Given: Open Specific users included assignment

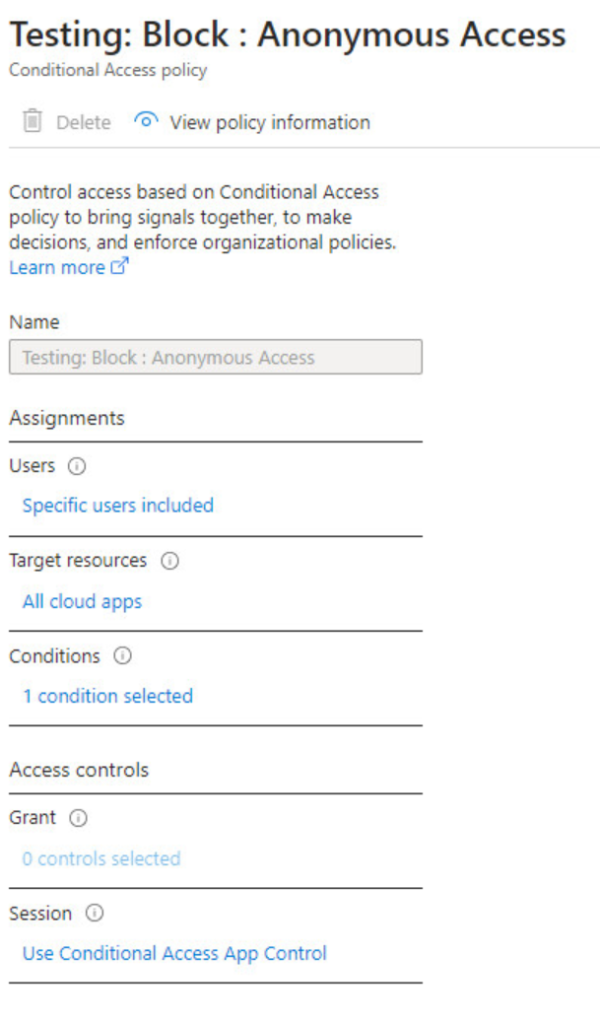Looking at the screenshot, I should 118,505.
